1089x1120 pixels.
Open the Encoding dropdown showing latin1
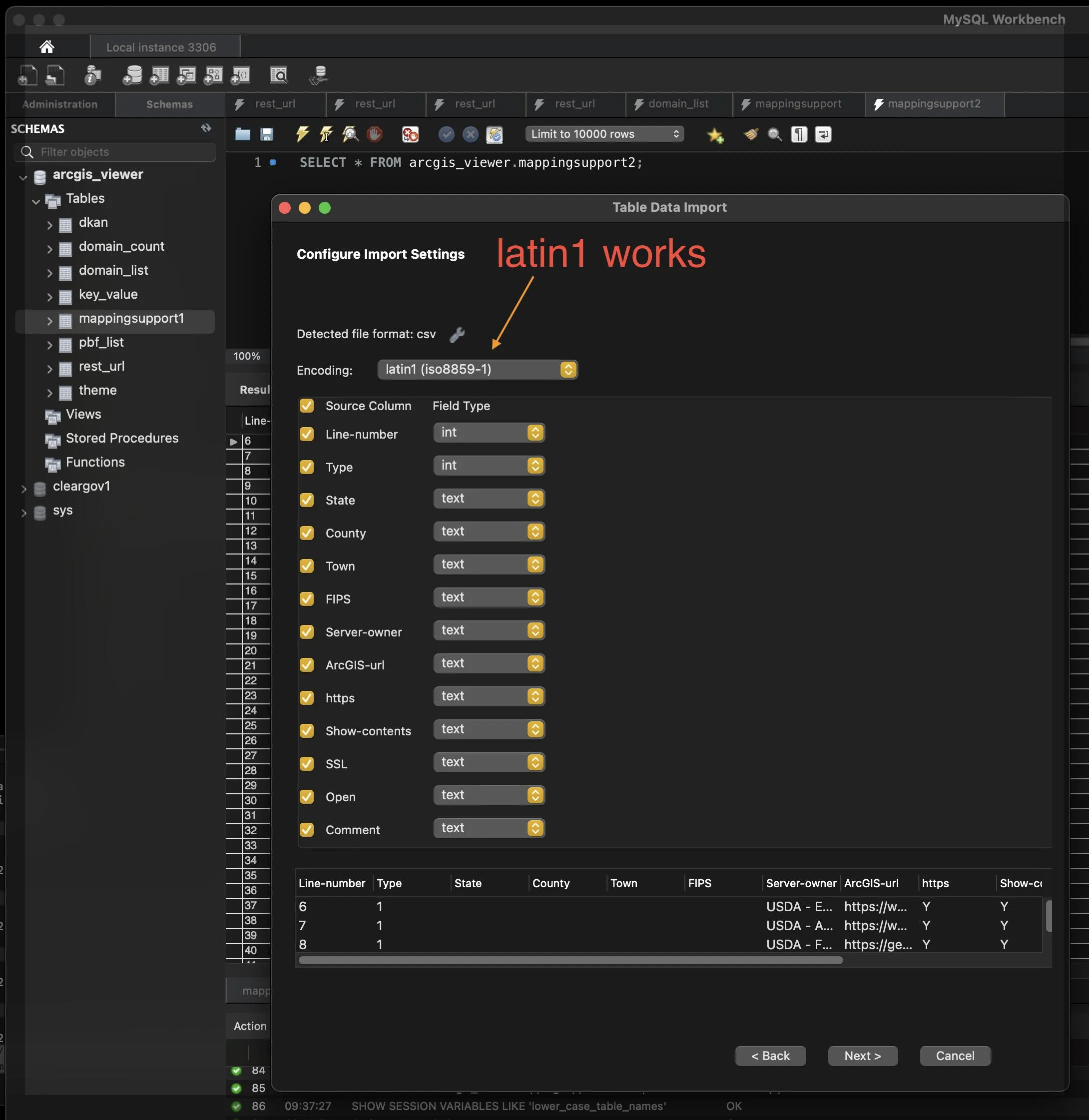coord(478,370)
